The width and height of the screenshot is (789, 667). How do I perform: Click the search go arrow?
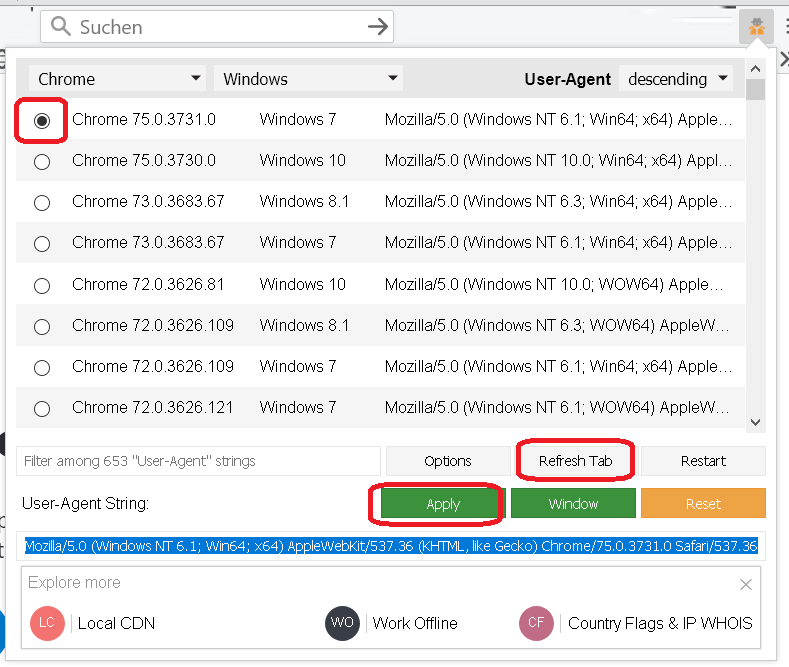point(378,26)
